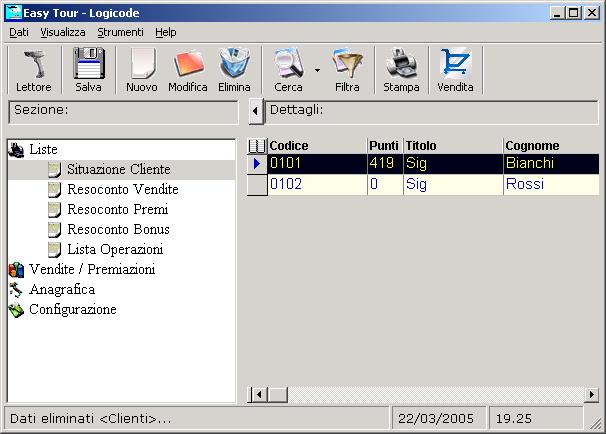Image resolution: width=606 pixels, height=434 pixels.
Task: Click the Bianchi surname cell
Action: pyautogui.click(x=552, y=164)
